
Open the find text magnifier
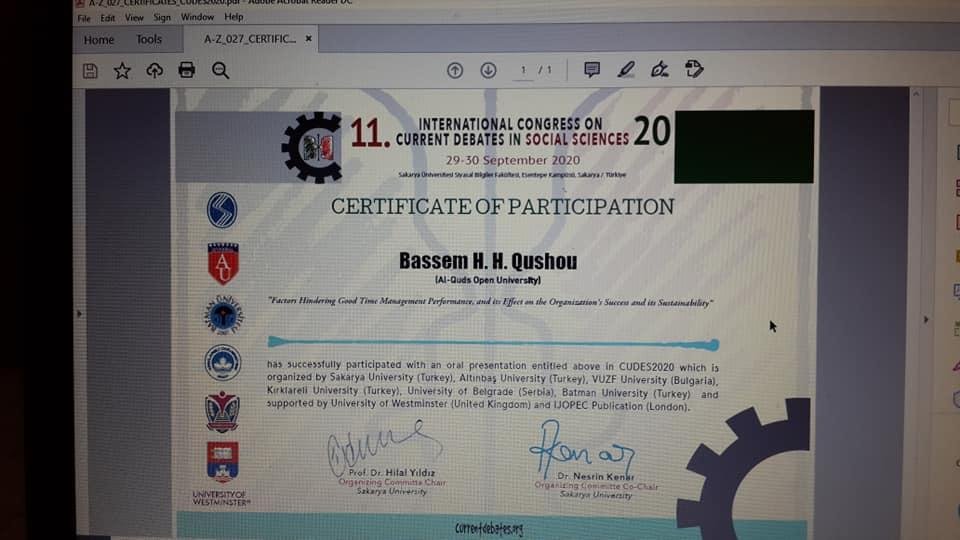220,70
